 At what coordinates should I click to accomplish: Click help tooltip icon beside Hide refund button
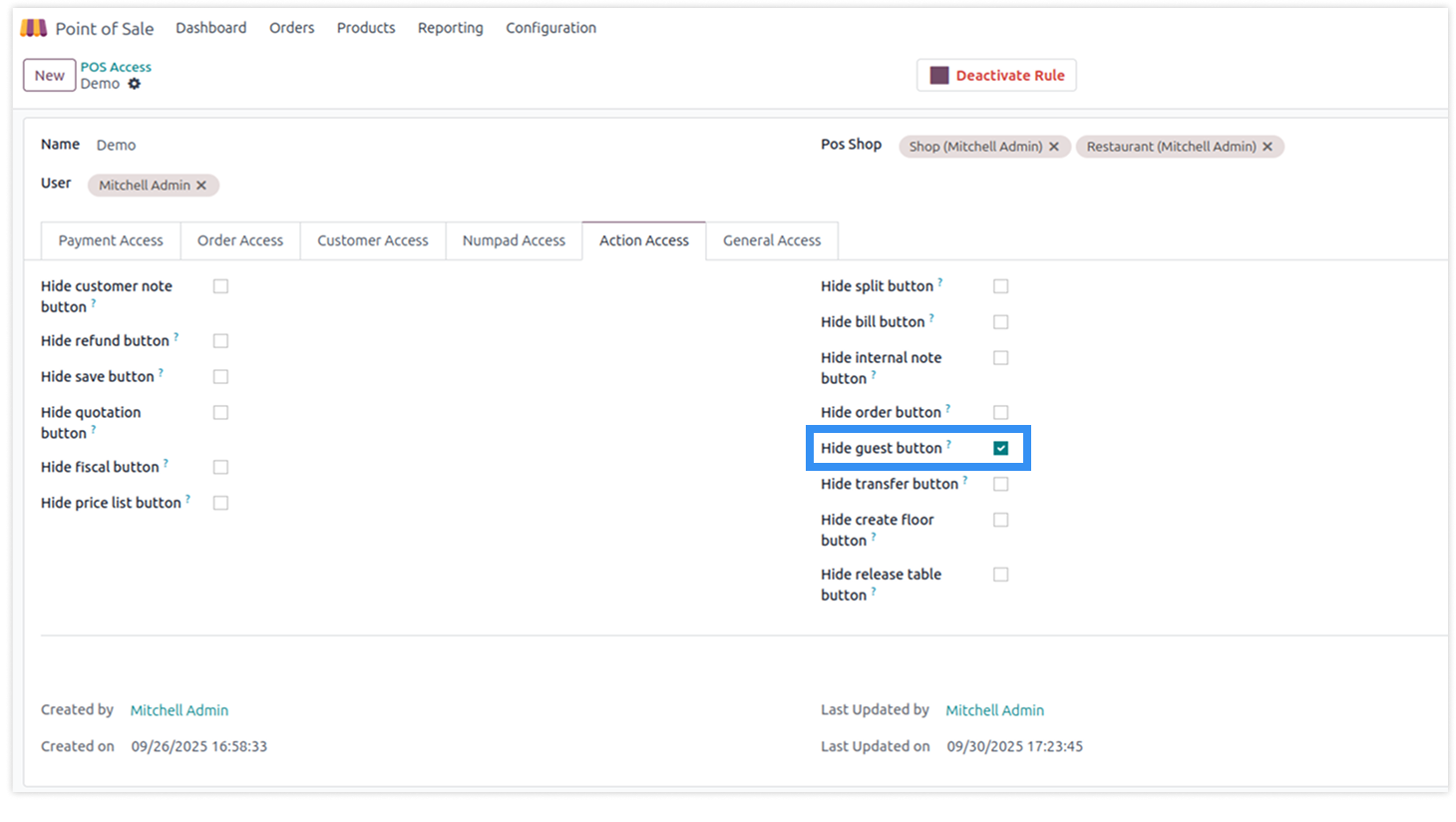click(x=177, y=337)
